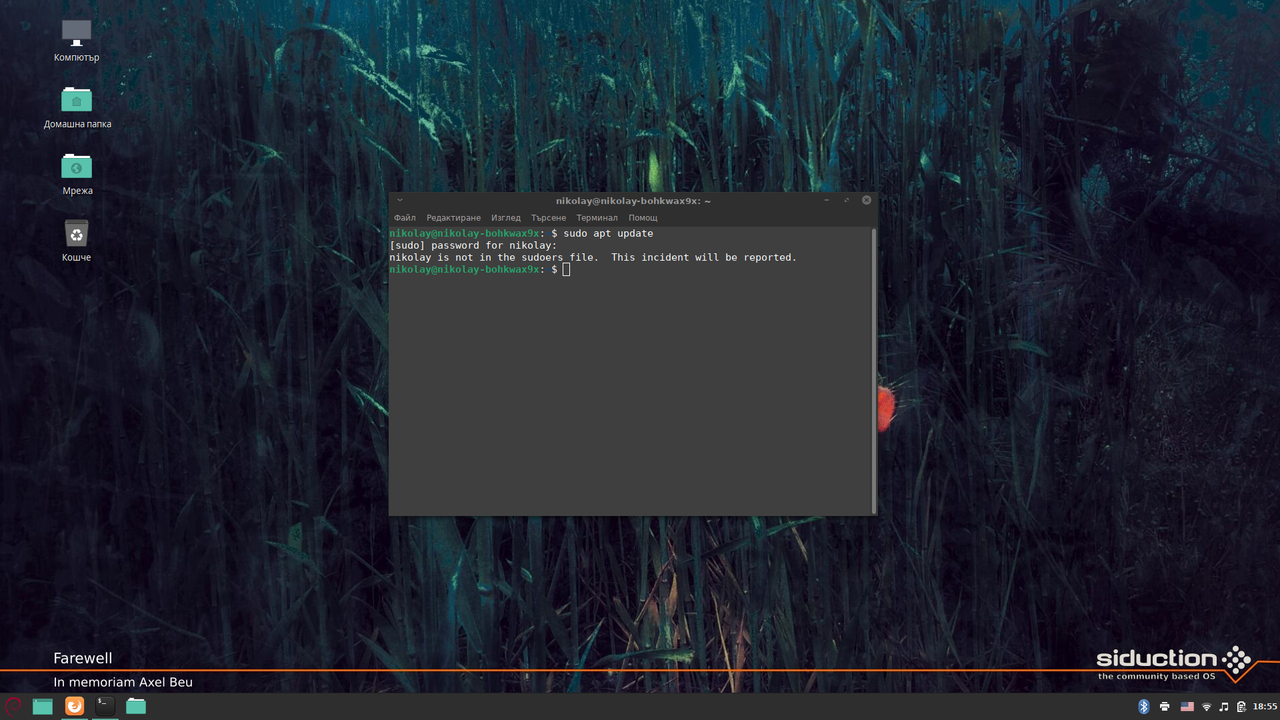
Task: Click the clipboard manager tray icon
Action: pos(1241,707)
